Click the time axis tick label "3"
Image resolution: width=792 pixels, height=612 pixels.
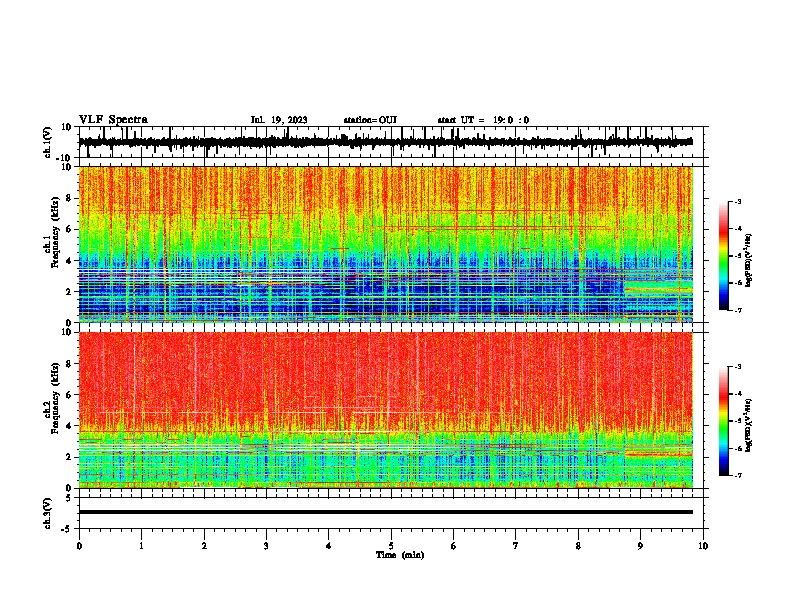click(x=266, y=546)
